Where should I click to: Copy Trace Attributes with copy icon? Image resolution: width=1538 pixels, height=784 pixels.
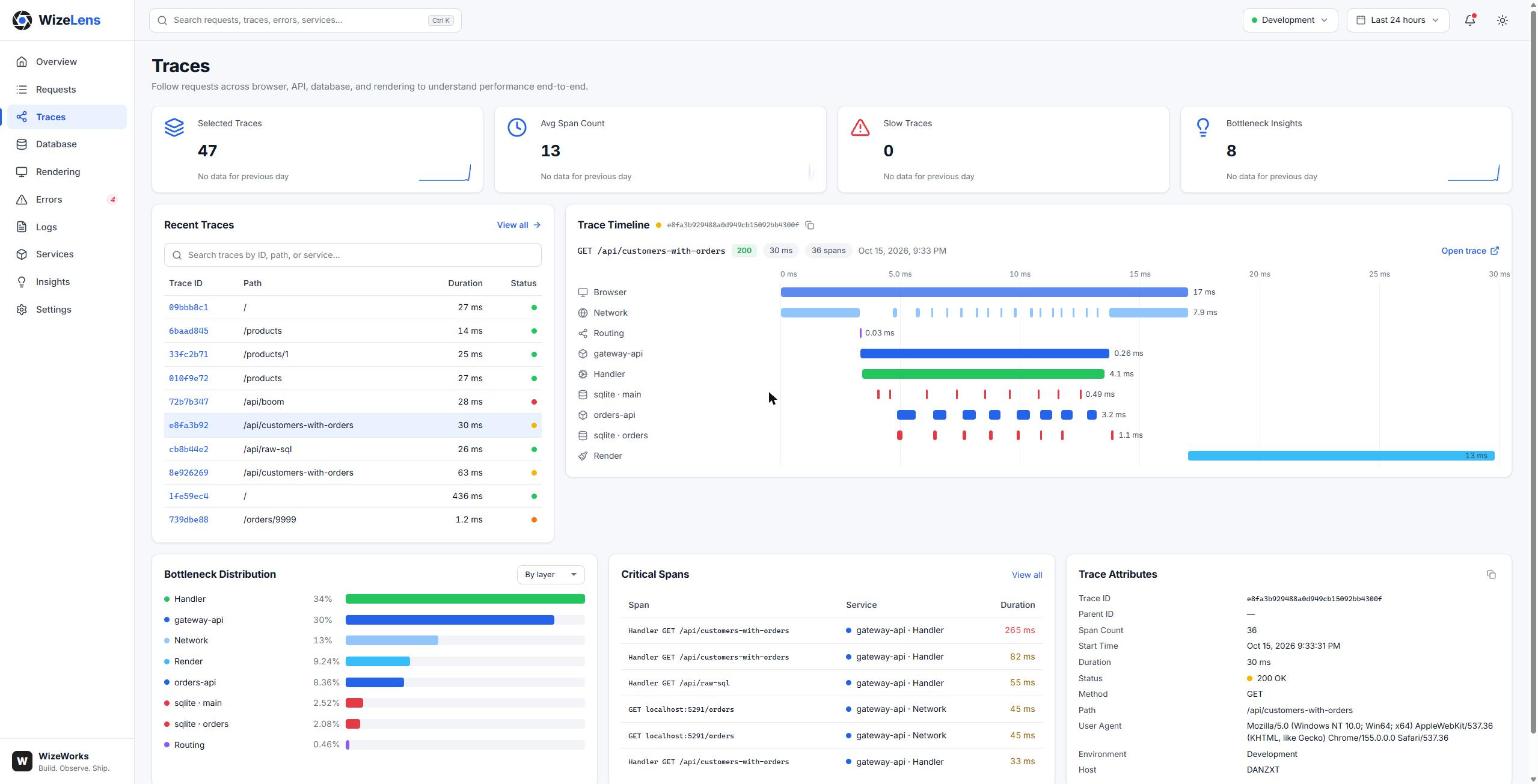[1491, 575]
